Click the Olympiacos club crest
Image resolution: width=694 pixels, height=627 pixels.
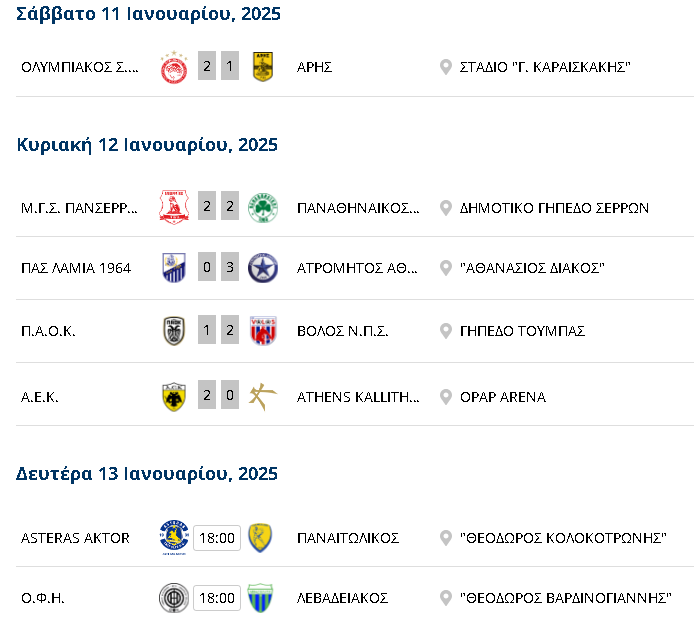click(174, 67)
